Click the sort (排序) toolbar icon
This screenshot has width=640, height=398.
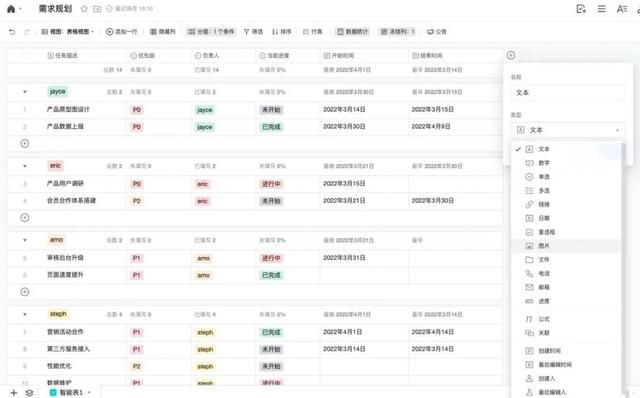[282, 31]
